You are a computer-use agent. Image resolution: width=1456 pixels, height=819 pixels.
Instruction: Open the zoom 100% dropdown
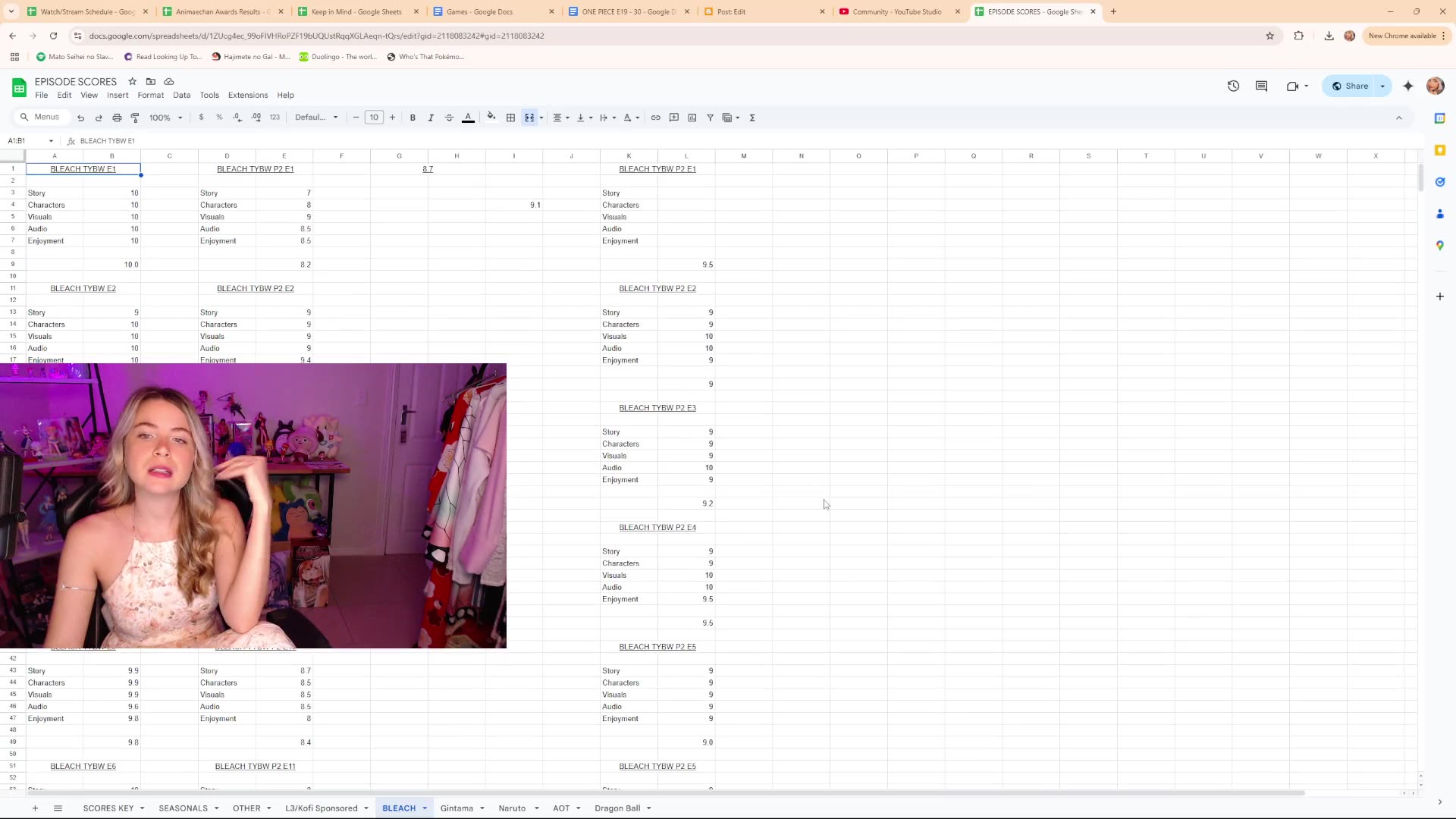pos(165,118)
